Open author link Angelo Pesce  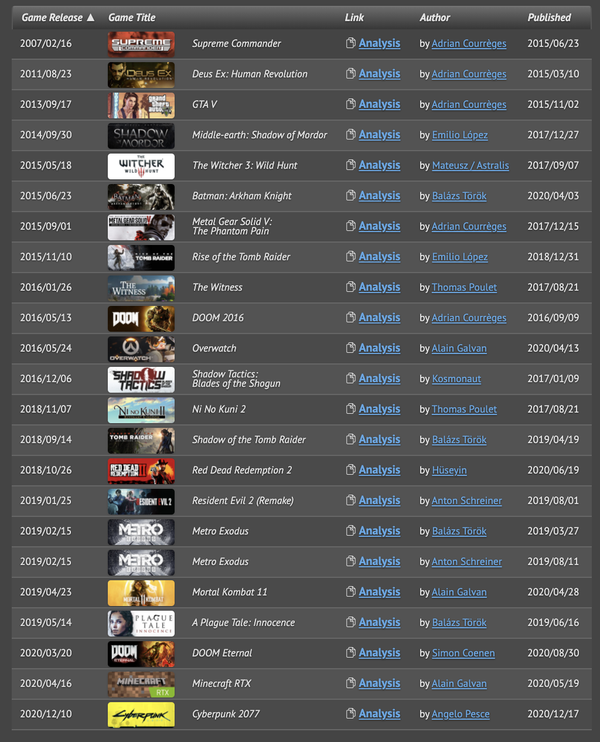460,714
